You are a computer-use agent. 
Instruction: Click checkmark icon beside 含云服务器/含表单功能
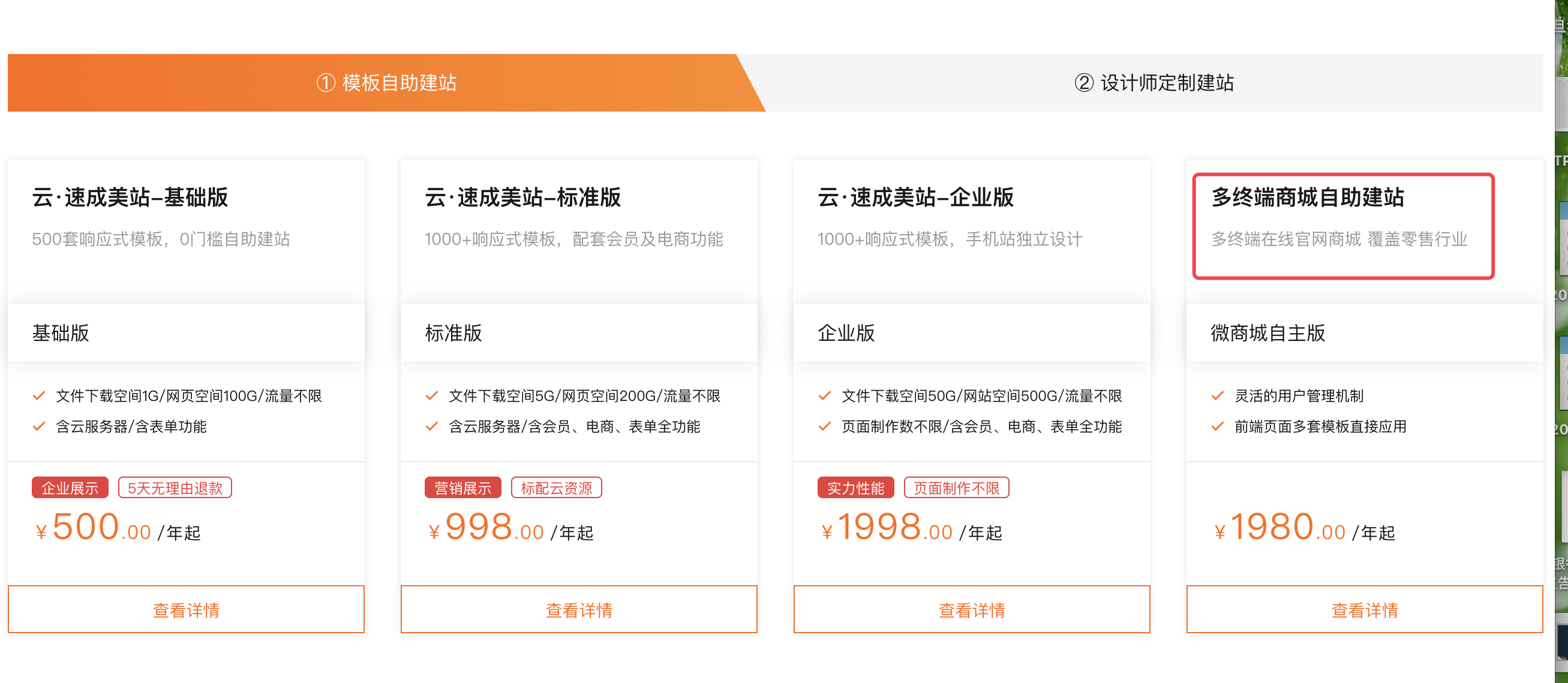(x=39, y=427)
